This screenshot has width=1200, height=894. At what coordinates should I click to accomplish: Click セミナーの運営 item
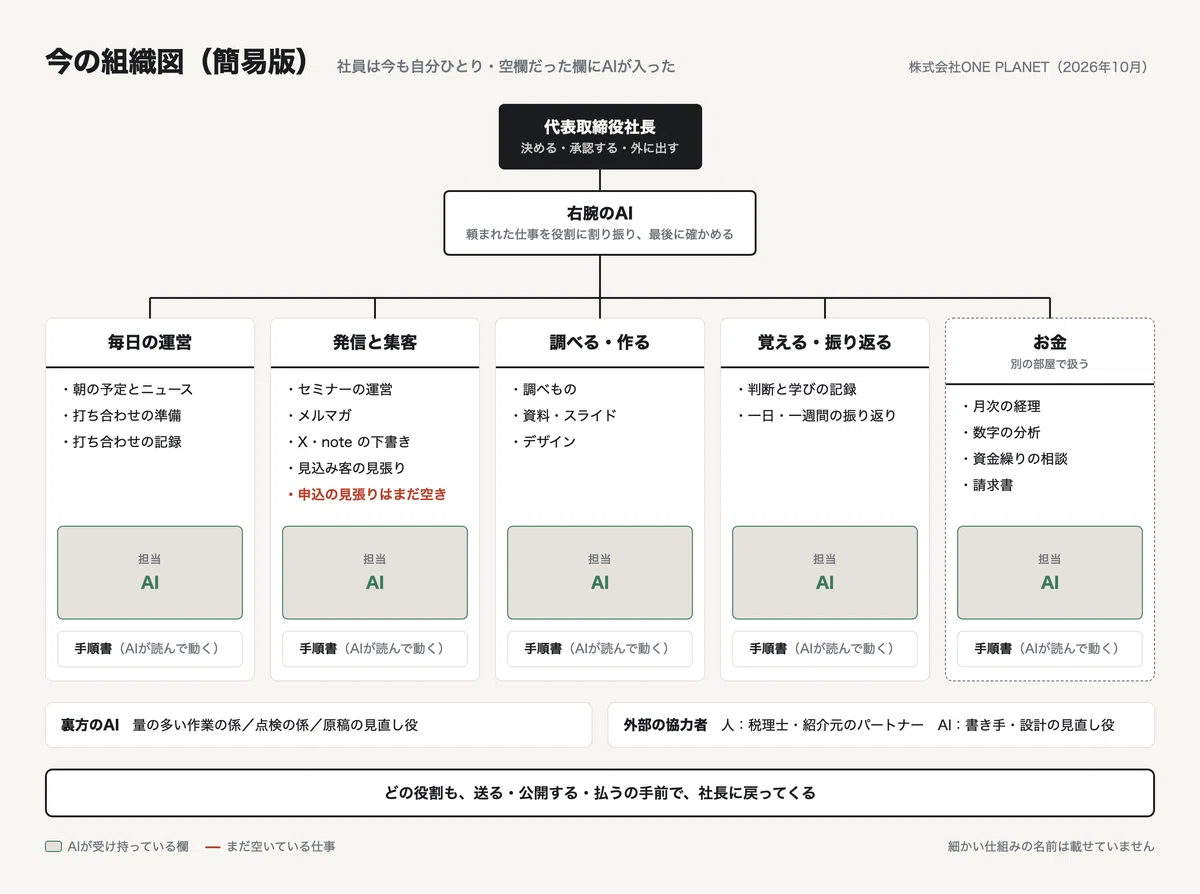click(339, 390)
